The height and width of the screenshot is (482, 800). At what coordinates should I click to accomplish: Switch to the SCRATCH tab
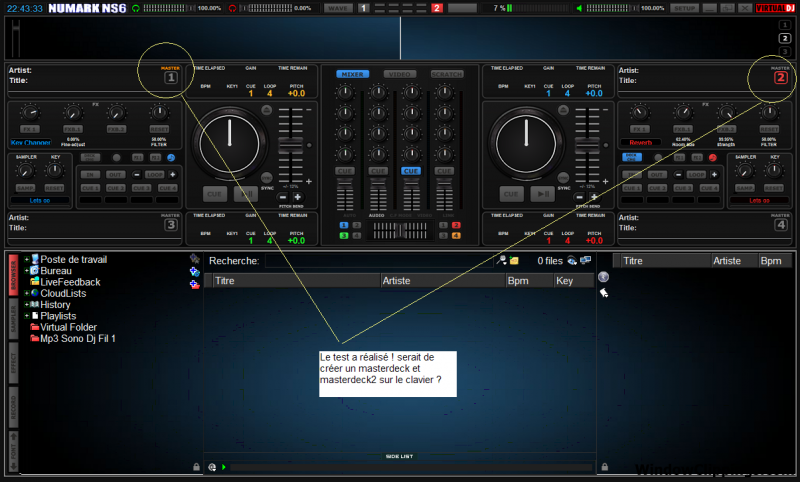[447, 74]
